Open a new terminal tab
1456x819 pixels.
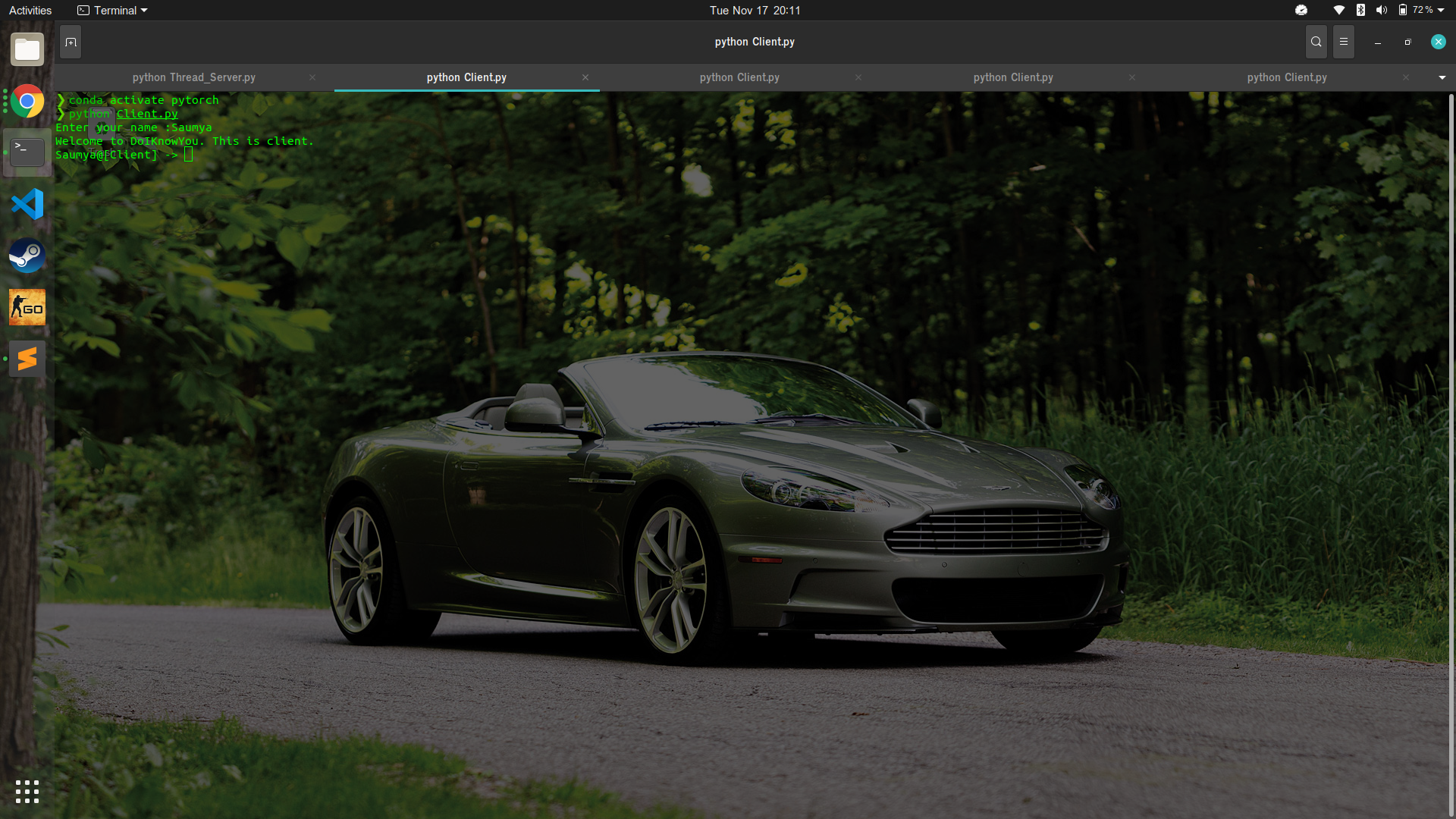click(x=71, y=42)
